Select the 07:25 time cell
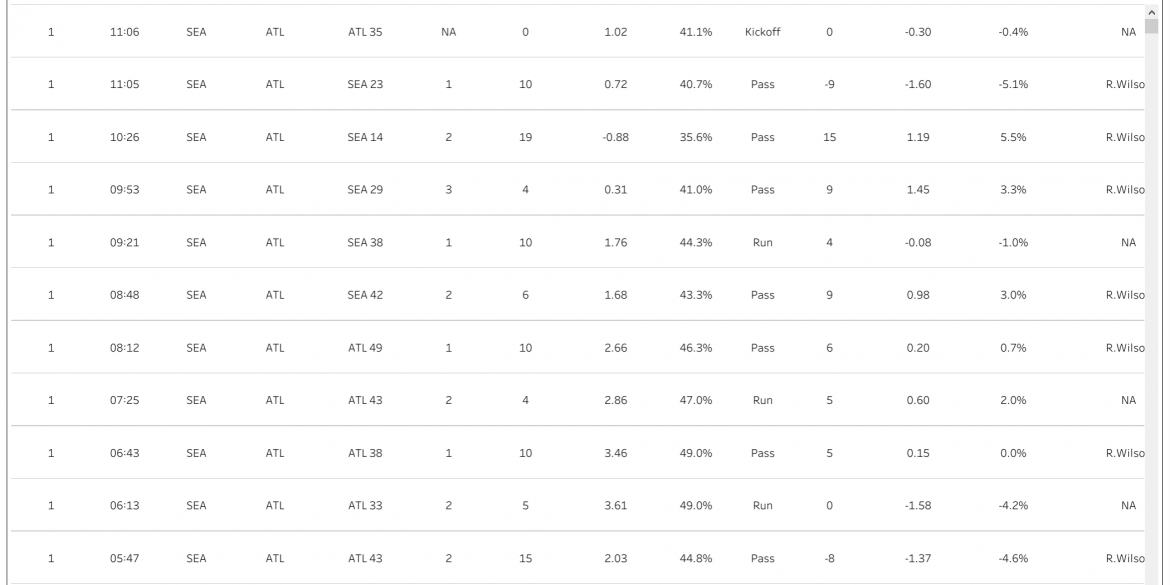Image resolution: width=1170 pixels, height=585 pixels. coord(124,400)
